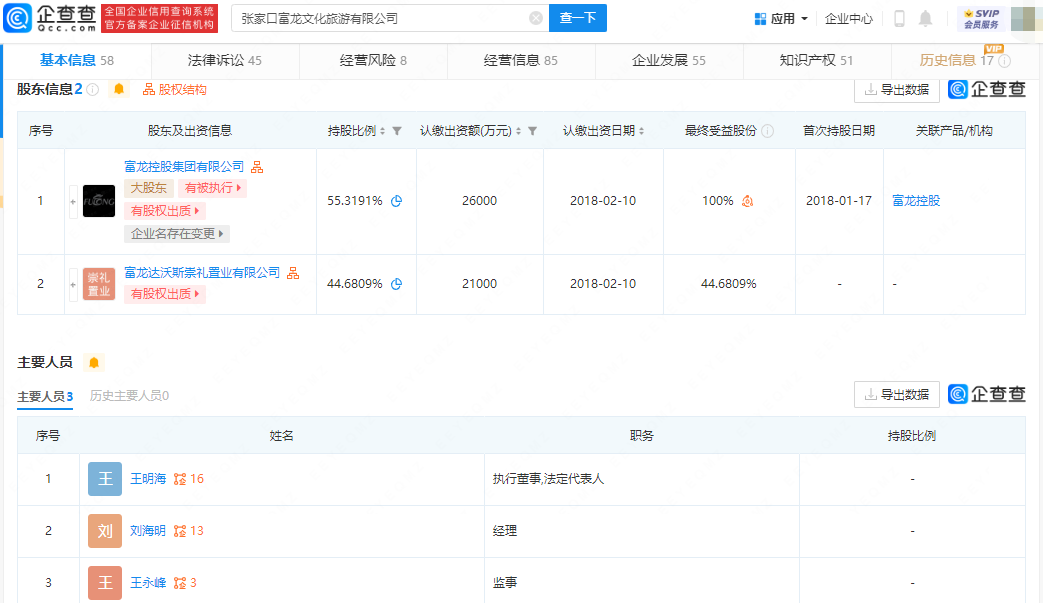The width and height of the screenshot is (1043, 603).
Task: Switch to 法律诉讼 tab
Action: [225, 60]
